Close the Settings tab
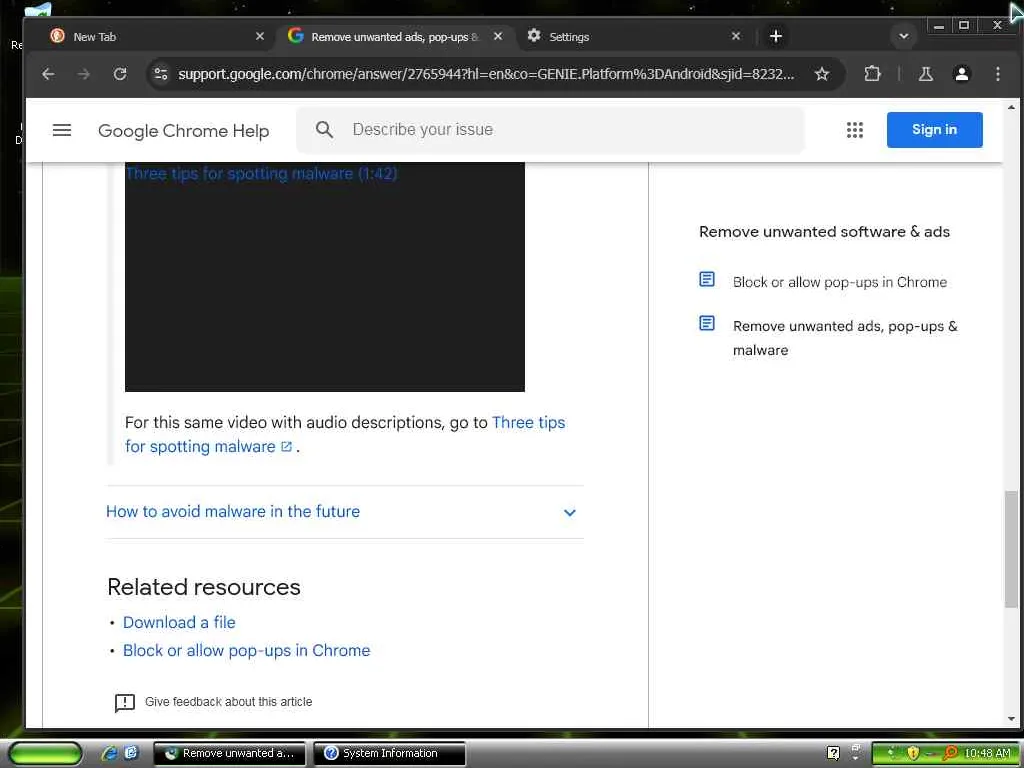 pos(735,37)
